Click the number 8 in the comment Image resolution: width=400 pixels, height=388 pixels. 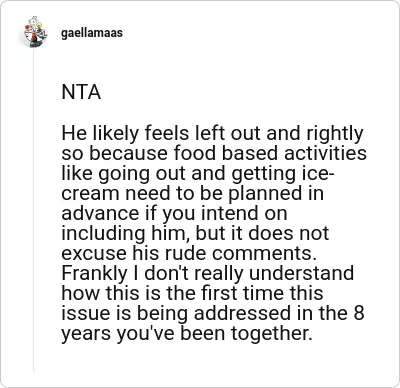[x=359, y=313]
